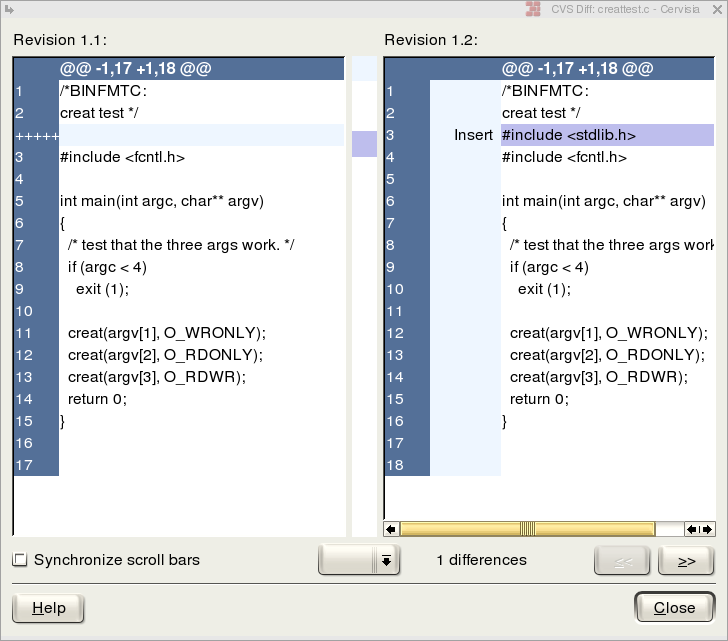Image resolution: width=728 pixels, height=641 pixels.
Task: Click 'creat test */' line in Revision 1.2
Action: pos(541,113)
